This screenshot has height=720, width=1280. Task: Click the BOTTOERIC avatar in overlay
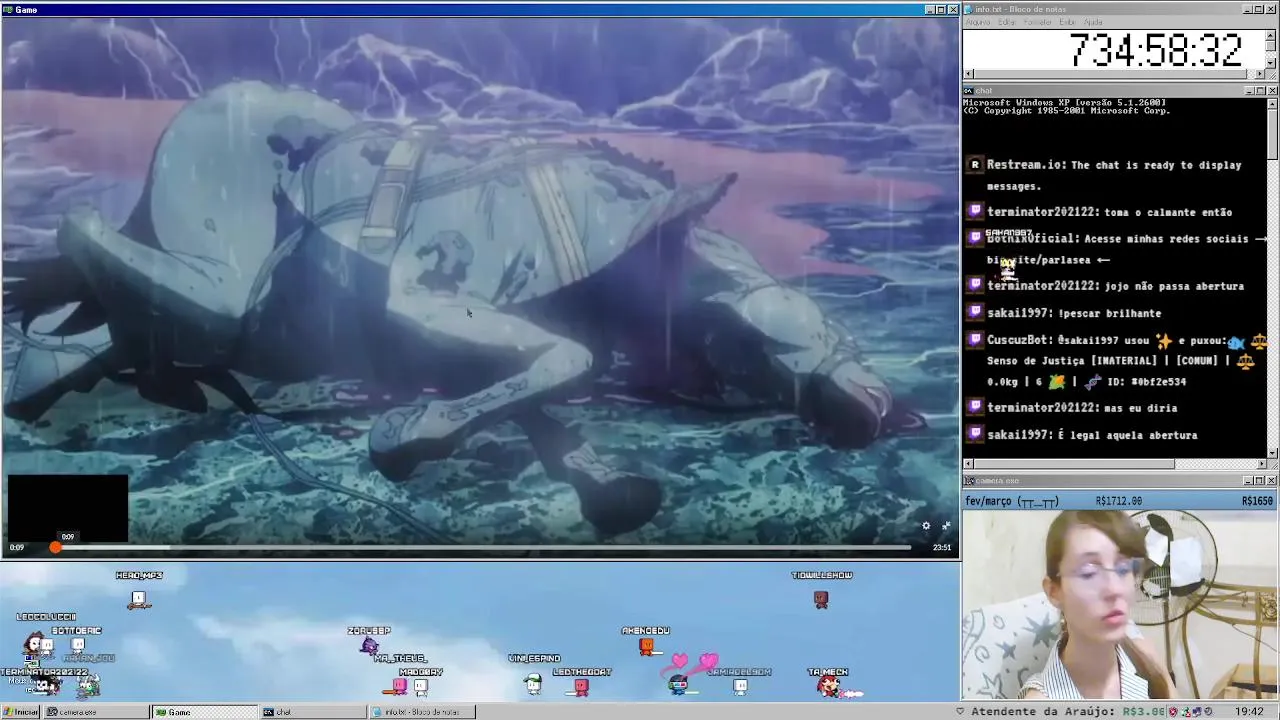pos(78,645)
